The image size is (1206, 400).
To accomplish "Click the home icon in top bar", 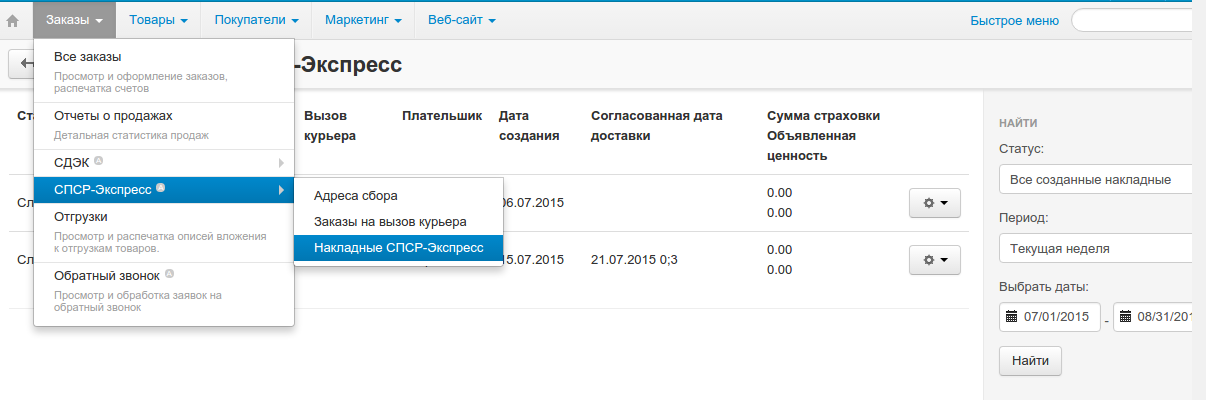I will pos(13,20).
